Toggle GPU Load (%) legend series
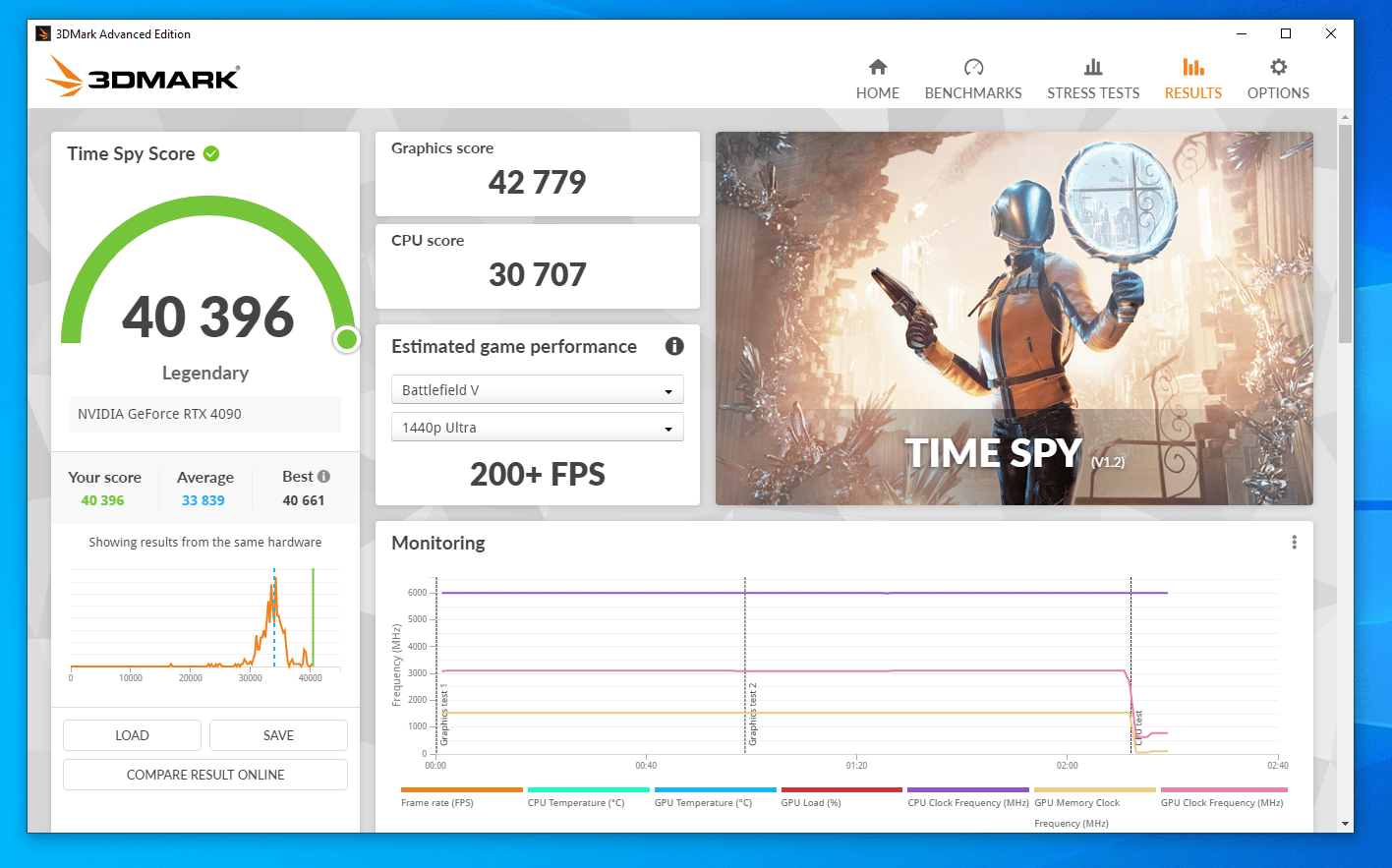1392x868 pixels. (841, 796)
